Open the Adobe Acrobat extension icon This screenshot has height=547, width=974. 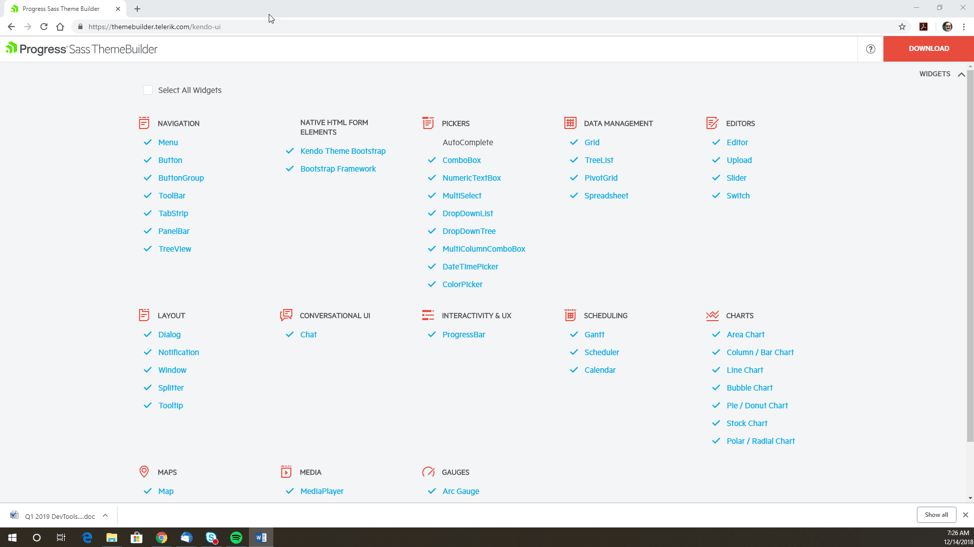coord(924,27)
